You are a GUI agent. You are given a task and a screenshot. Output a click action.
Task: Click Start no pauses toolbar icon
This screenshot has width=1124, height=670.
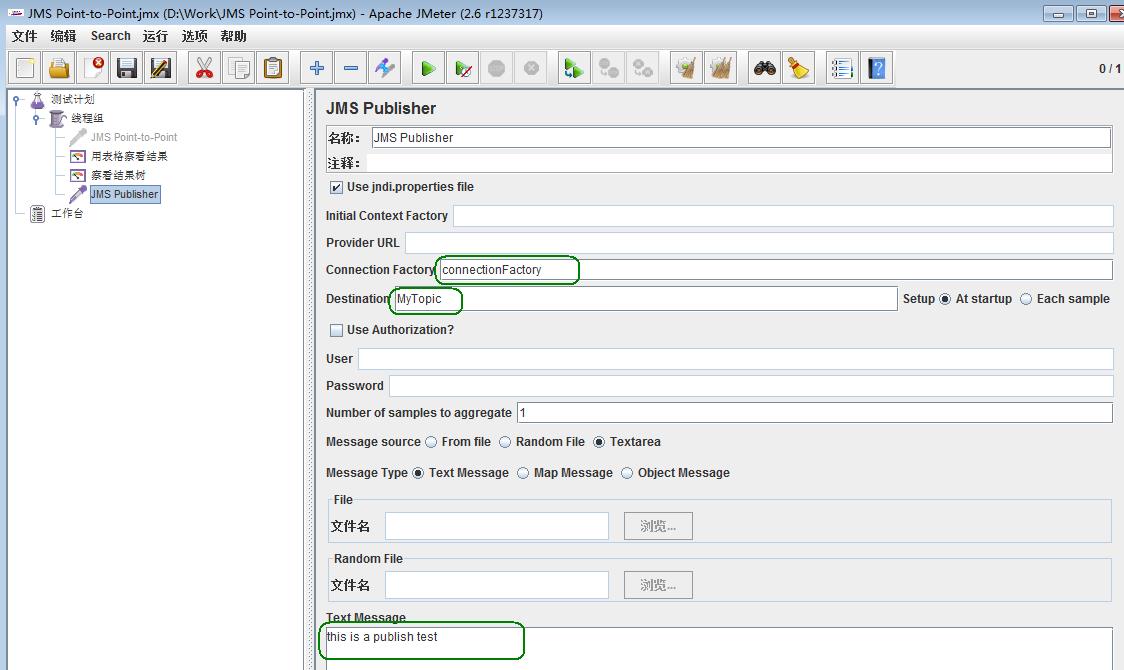pos(462,69)
